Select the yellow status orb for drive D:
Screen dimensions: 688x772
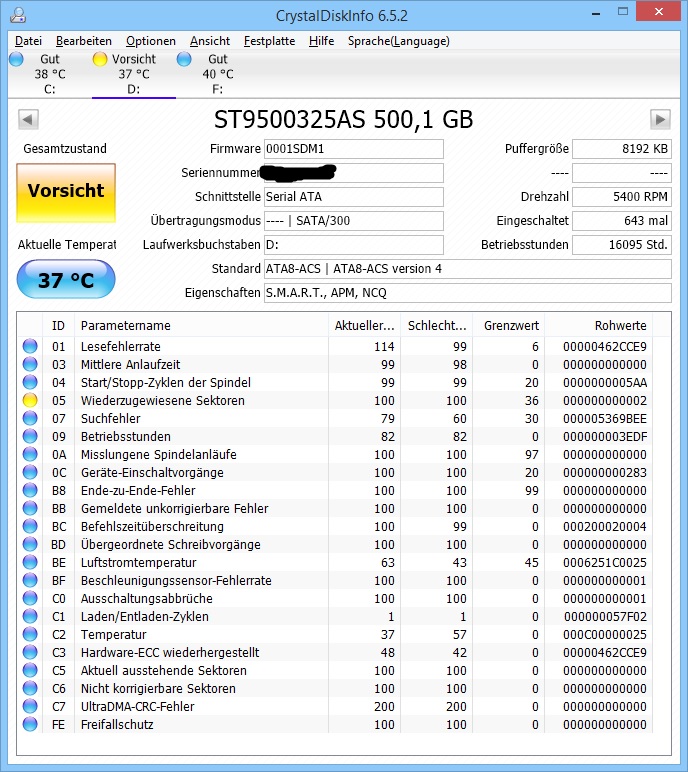point(100,59)
